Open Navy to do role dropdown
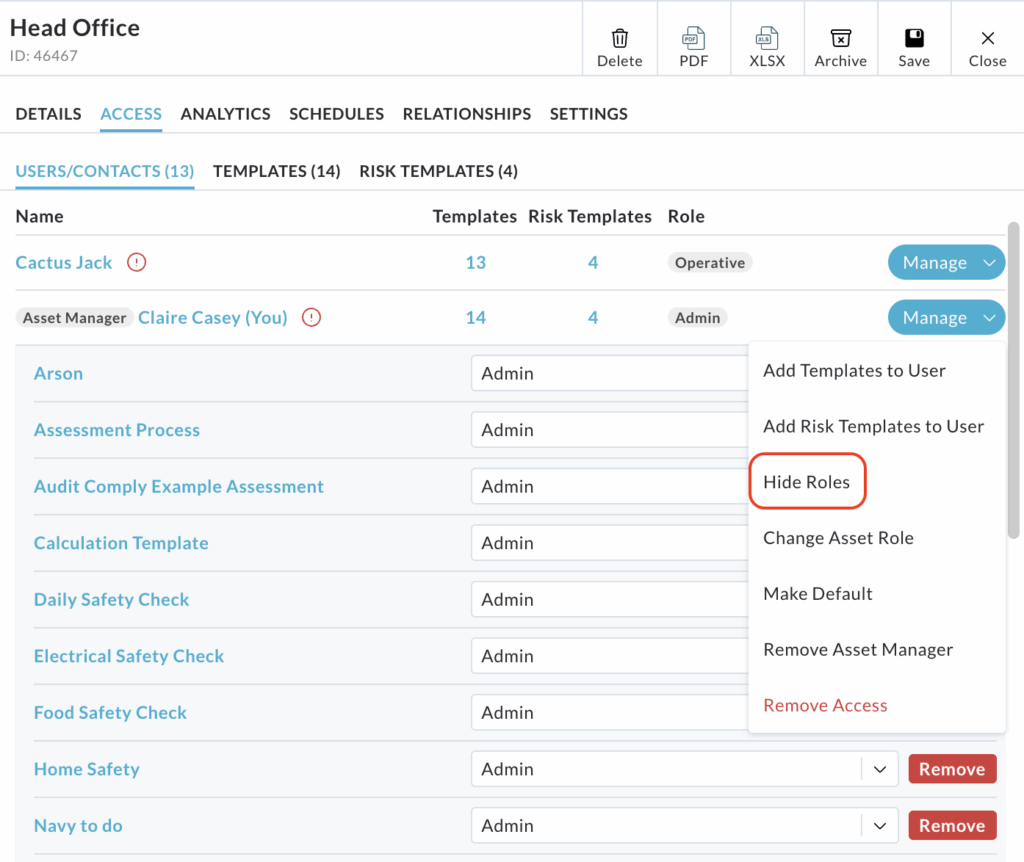The height and width of the screenshot is (862, 1024). point(879,826)
